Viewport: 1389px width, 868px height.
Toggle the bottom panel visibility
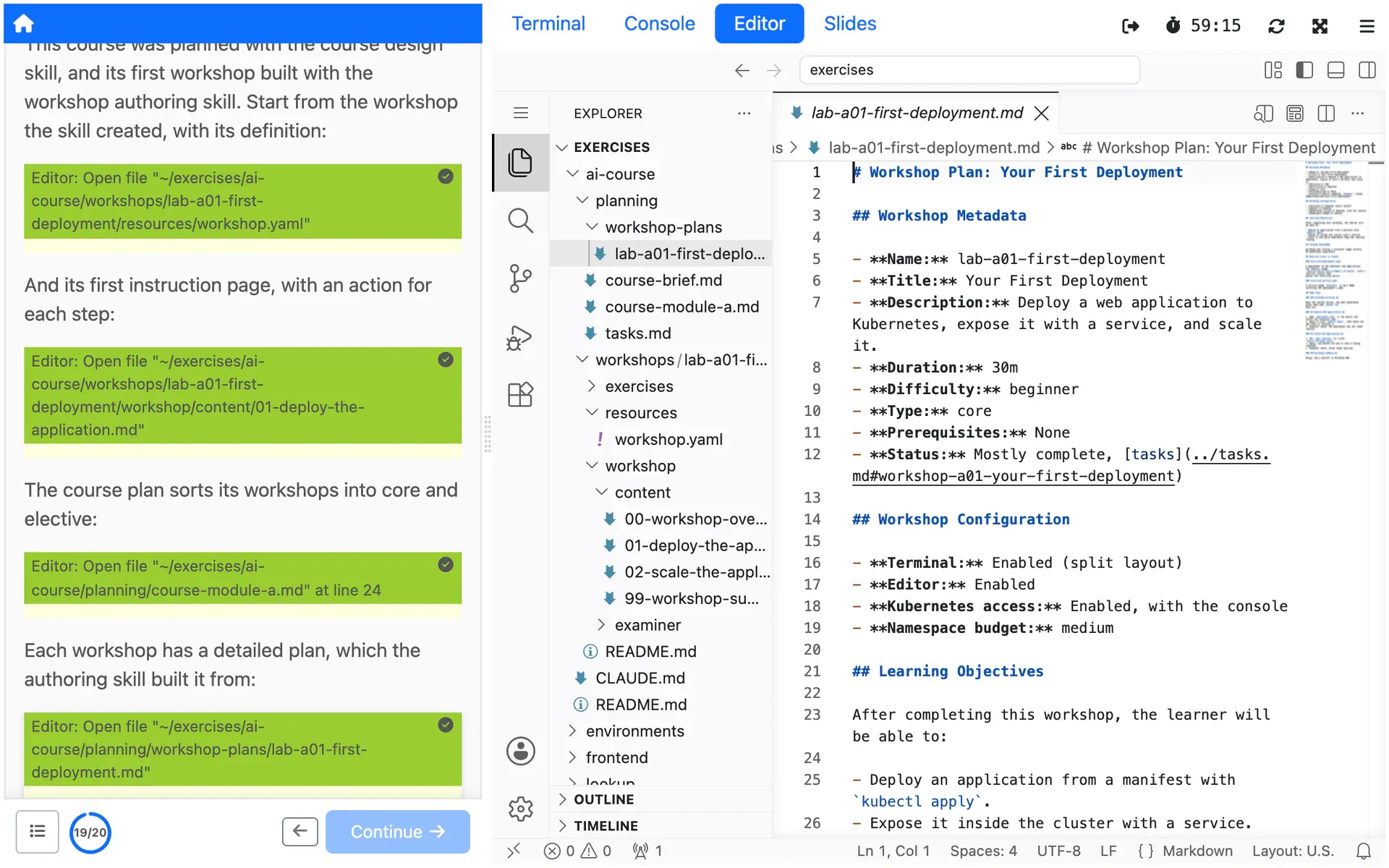coord(1335,70)
